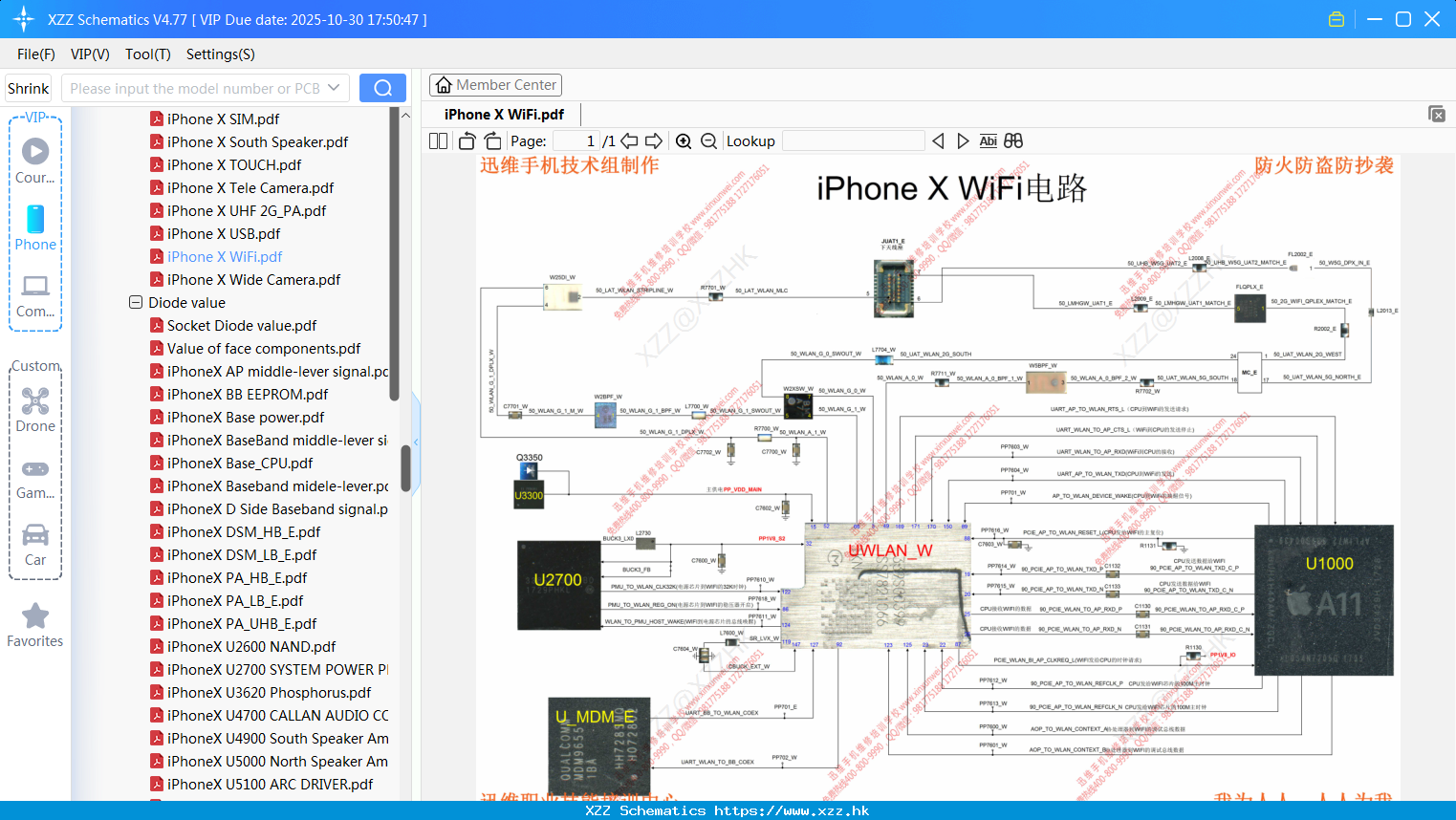The width and height of the screenshot is (1456, 820).
Task: Open iPhone X TOUCH.pdf
Action: click(234, 164)
